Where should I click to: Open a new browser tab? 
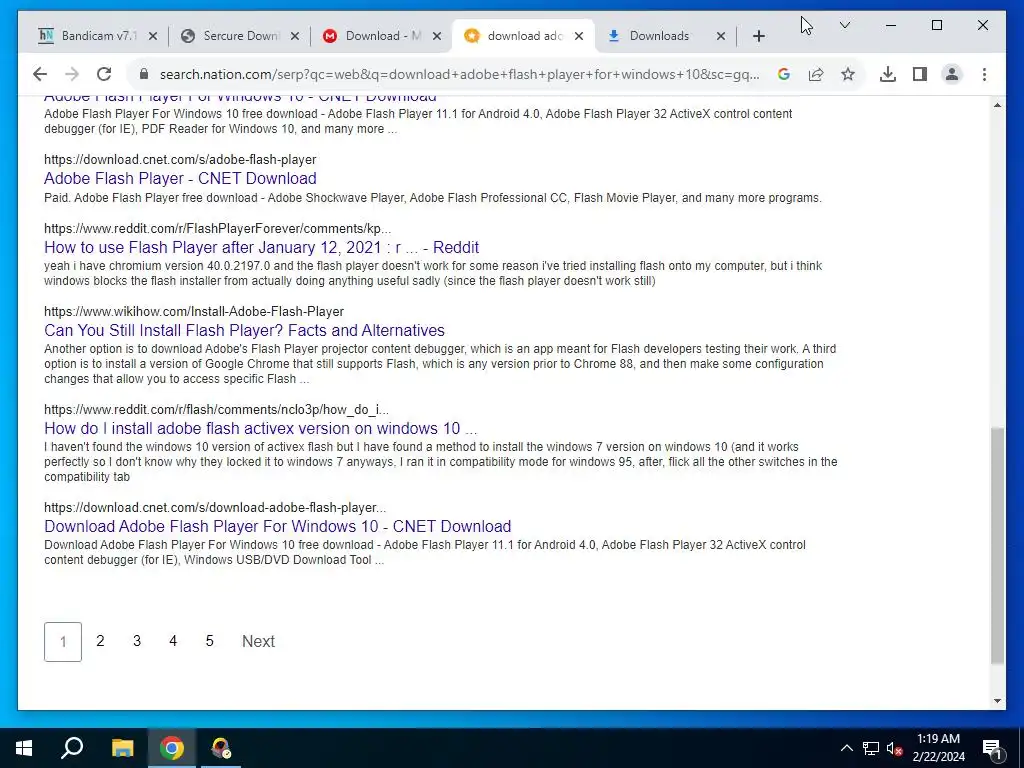pyautogui.click(x=758, y=36)
